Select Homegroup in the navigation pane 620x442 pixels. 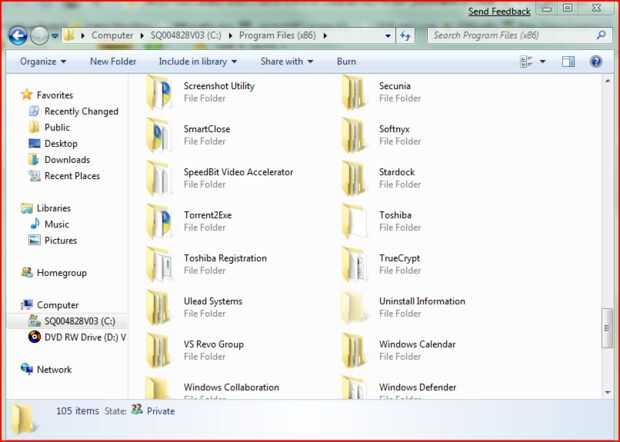pyautogui.click(x=62, y=273)
